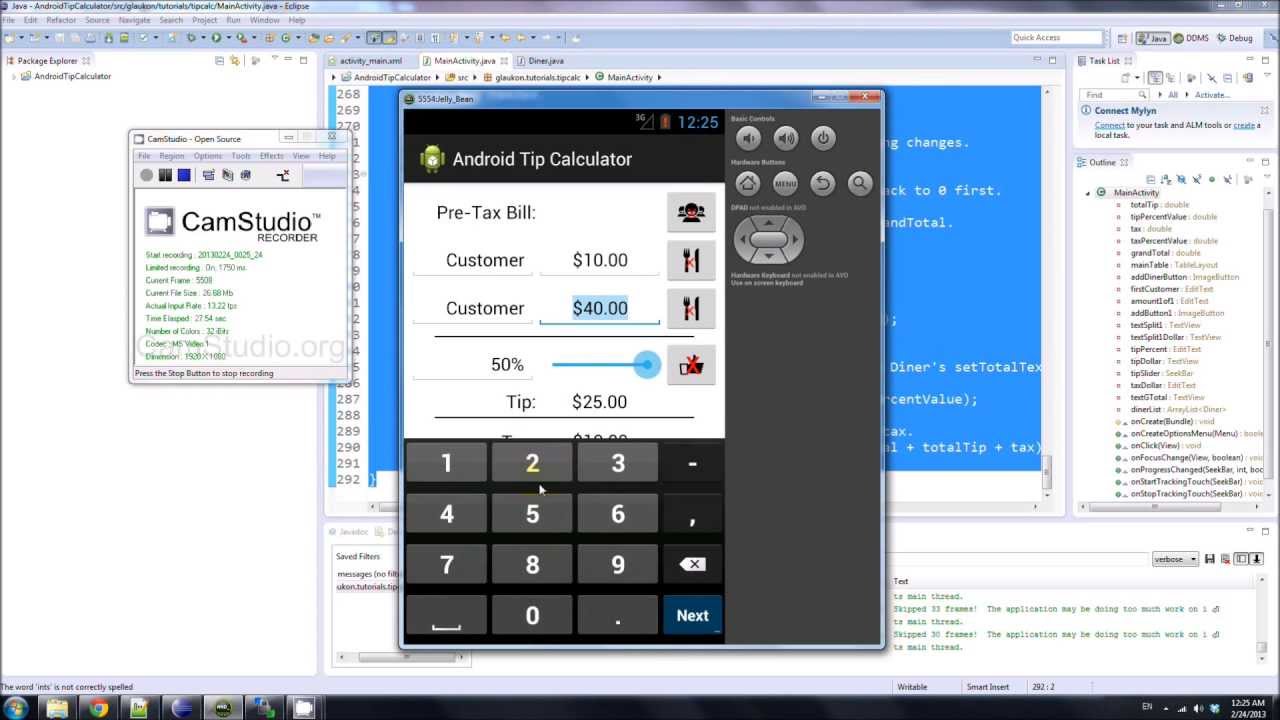Collapse MainActivity node in Outline
This screenshot has width=1280, height=720.
click(x=1088, y=193)
